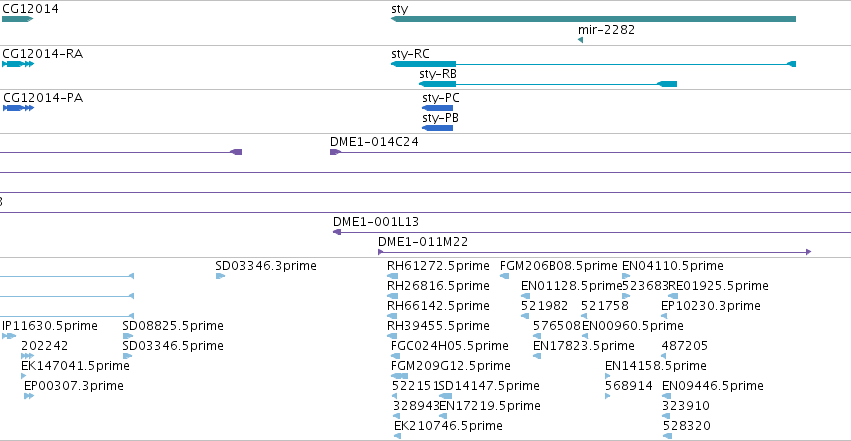Select the CG12014 gene feature label
This screenshot has width=851, height=441.
point(30,9)
